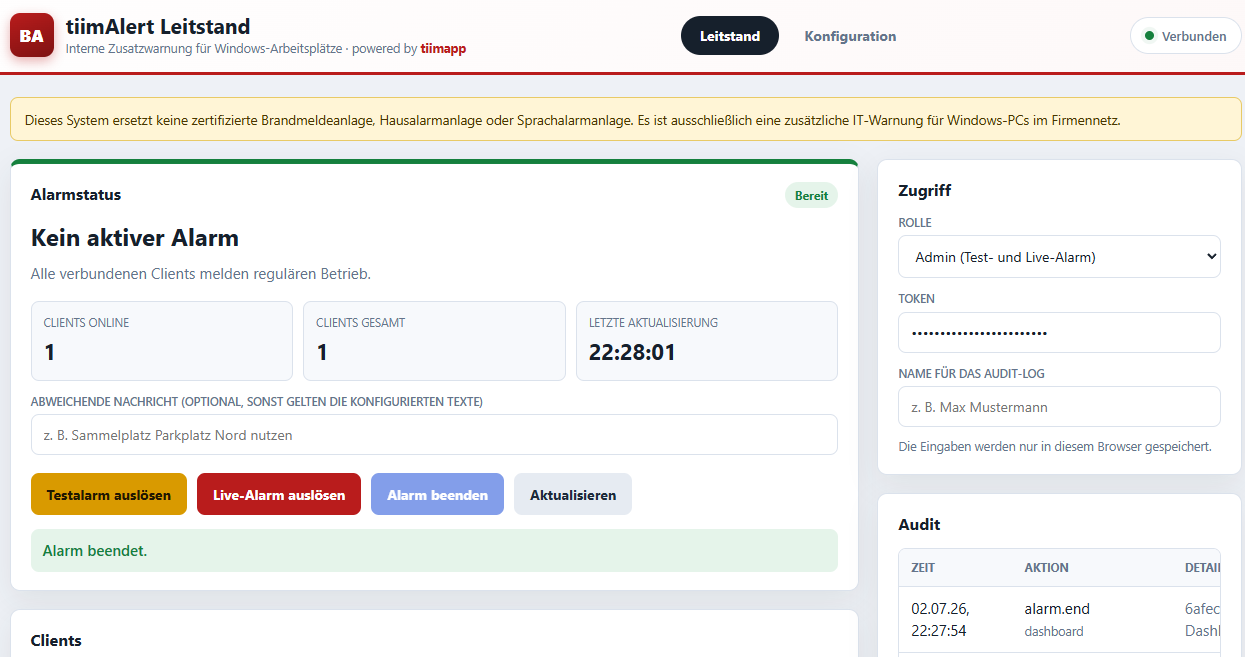Click the audit timestamp 02.07.26, 22:27:54
The width and height of the screenshot is (1245, 657).
(x=940, y=619)
